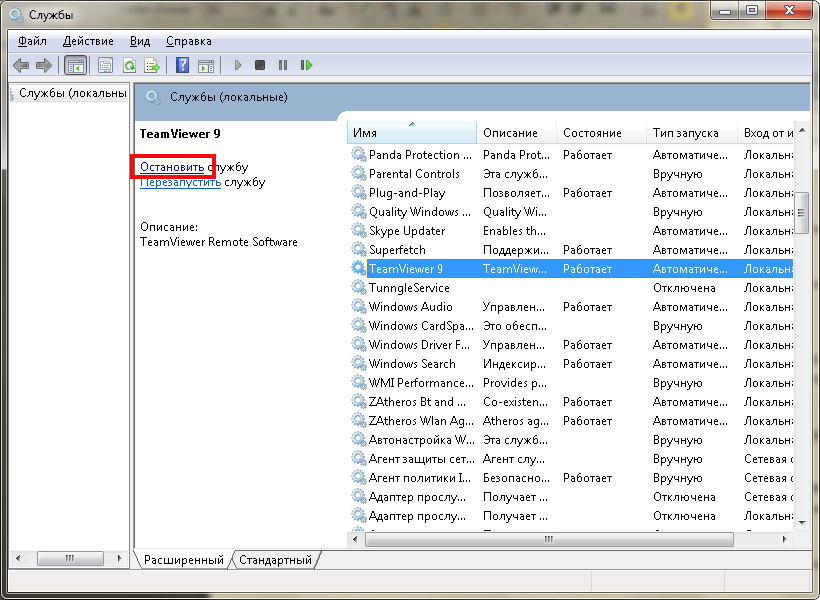
Task: Click the show/hide console tree toolbar icon
Action: (x=74, y=65)
